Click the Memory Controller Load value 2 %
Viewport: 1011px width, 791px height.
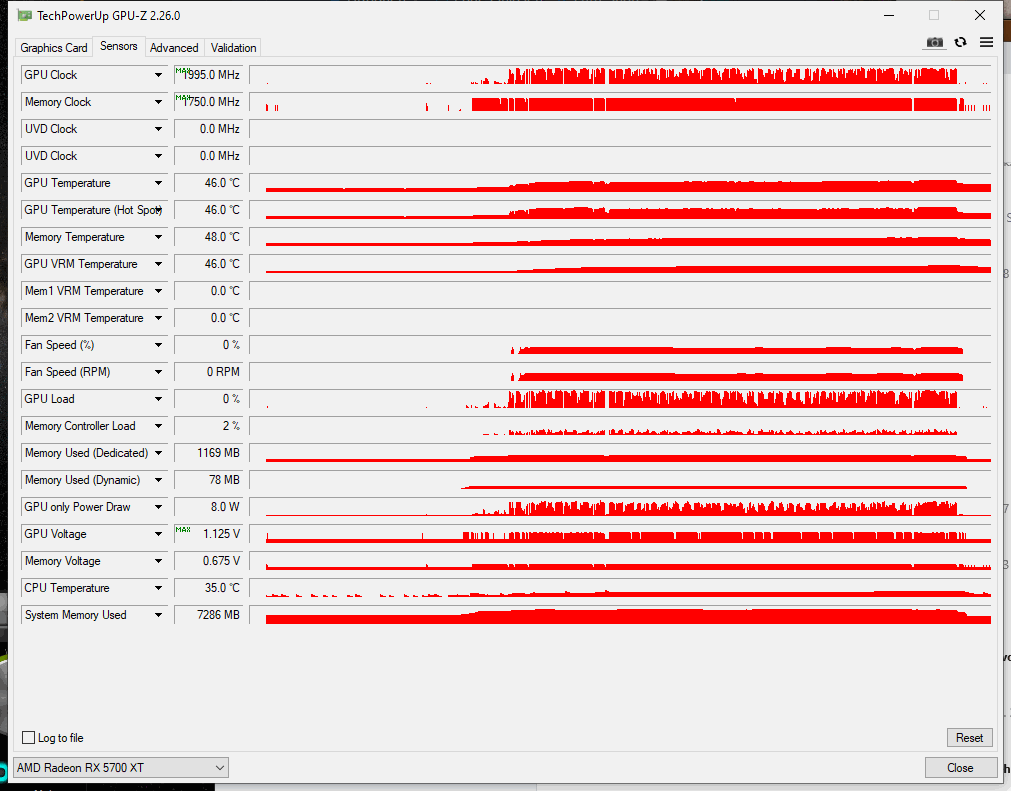coord(209,426)
